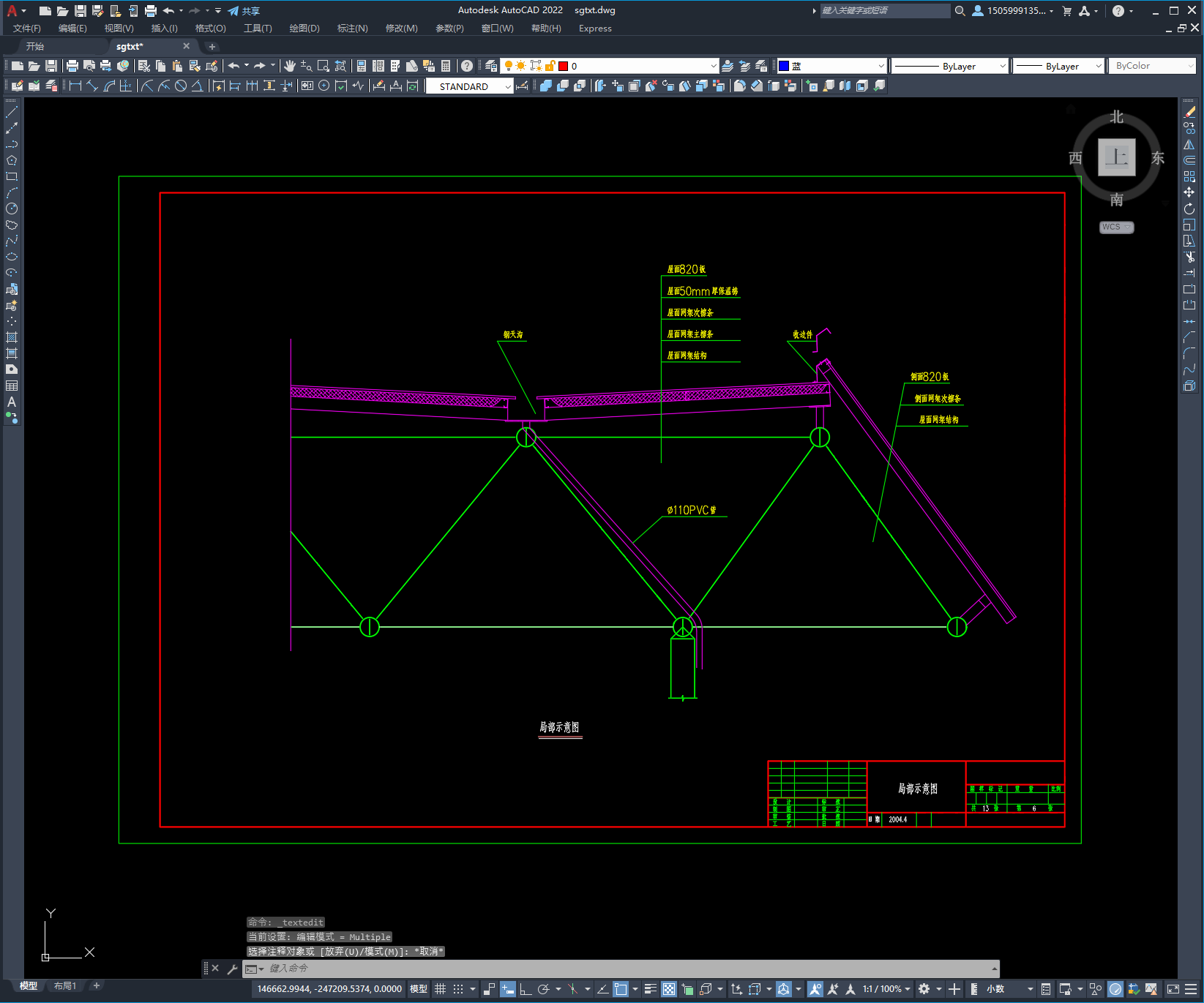Select the Mirror tool
The height and width of the screenshot is (1003, 1204).
coord(1189,144)
